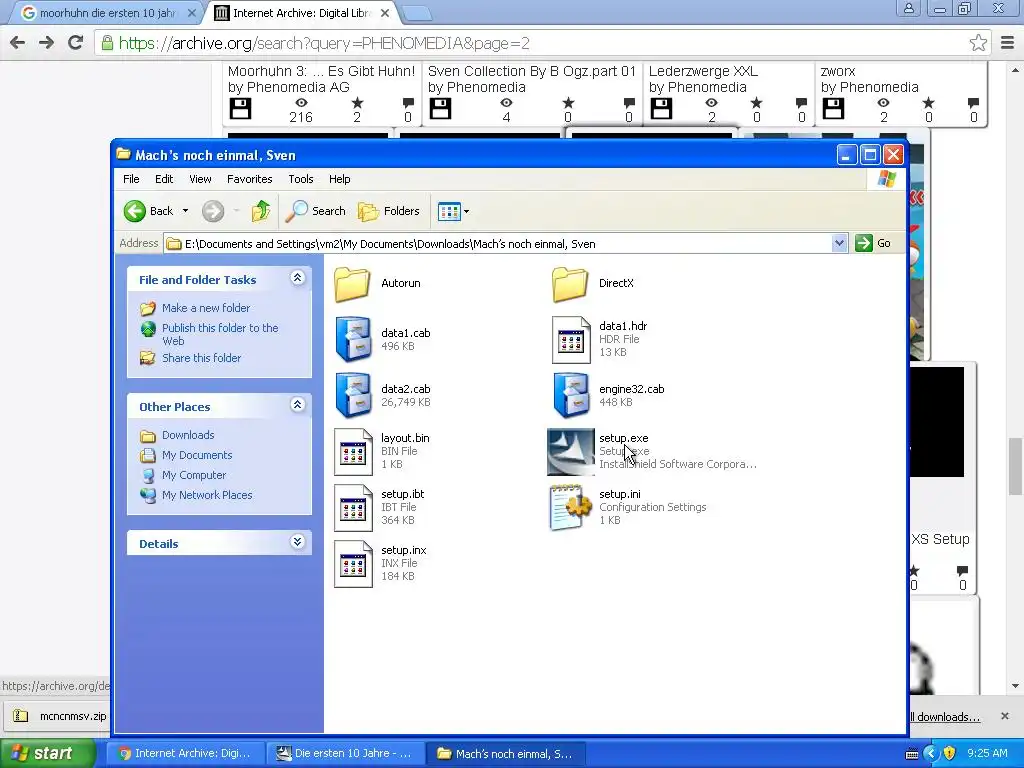Click the security shield tray icon
This screenshot has width=1024, height=768.
click(x=949, y=753)
